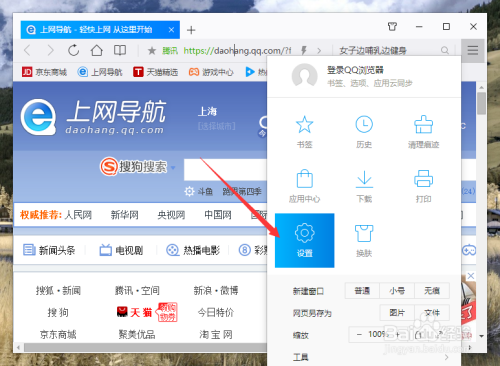The image size is (500, 366).
Task: Open a normal (普通) new window
Action: pos(362,291)
